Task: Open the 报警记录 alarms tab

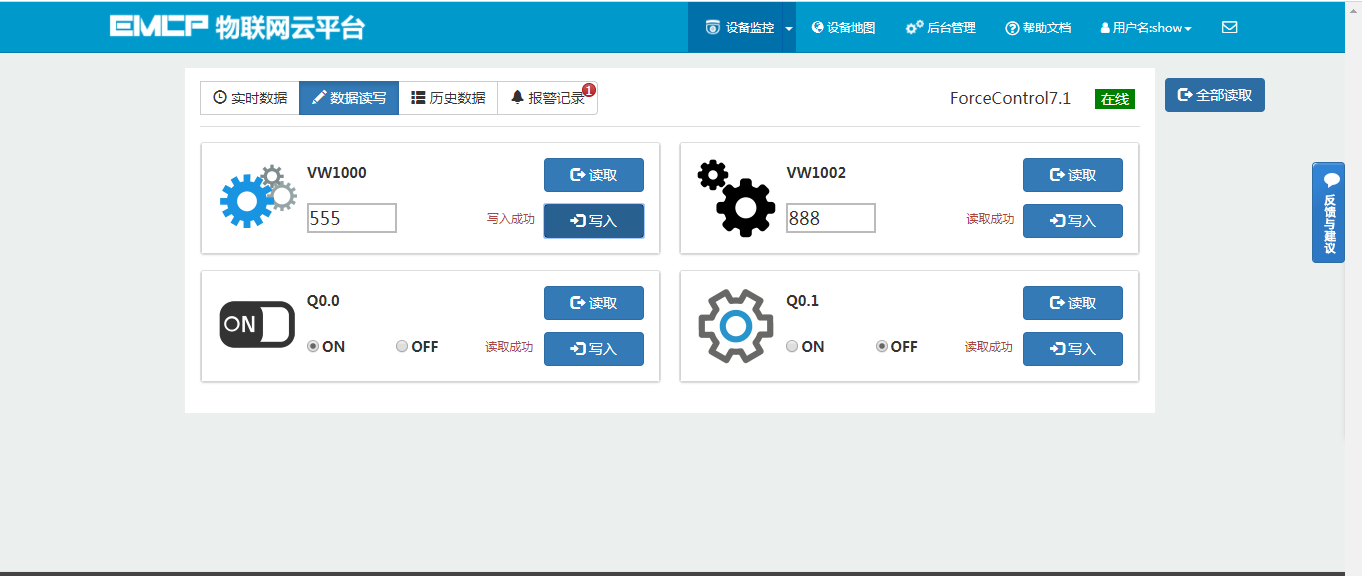Action: click(x=546, y=97)
